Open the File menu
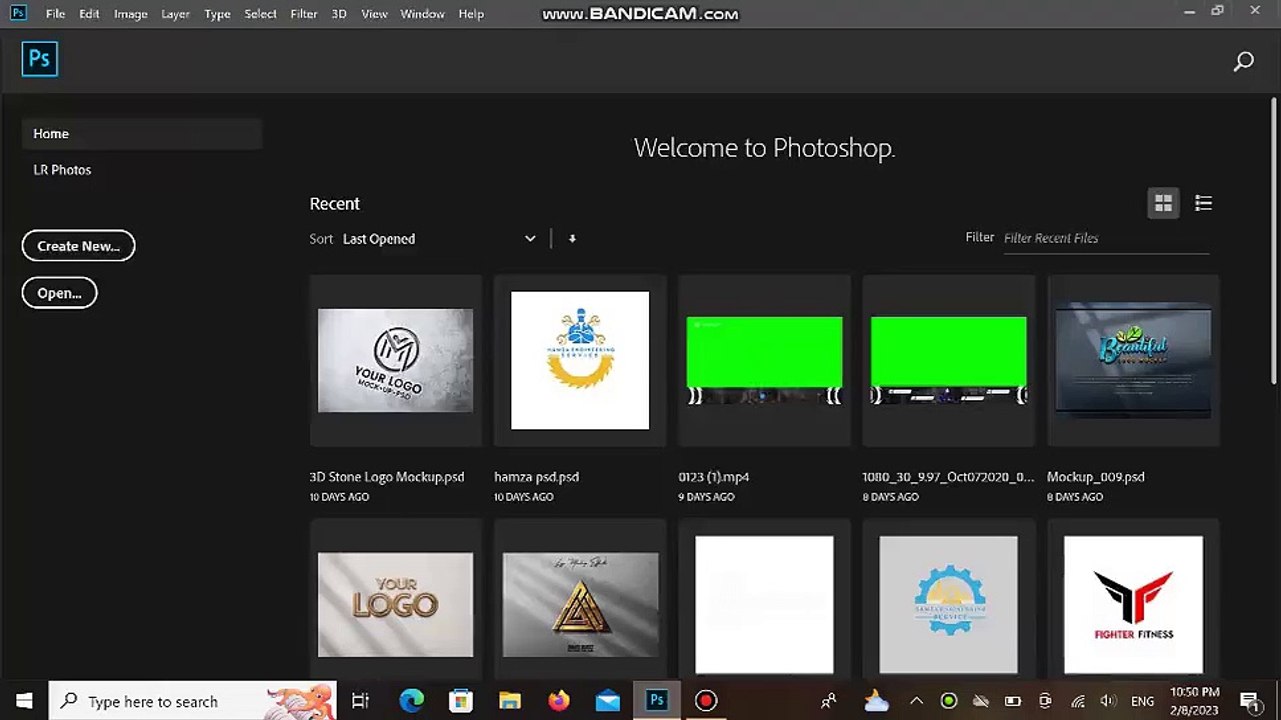The image size is (1281, 720). [x=55, y=14]
